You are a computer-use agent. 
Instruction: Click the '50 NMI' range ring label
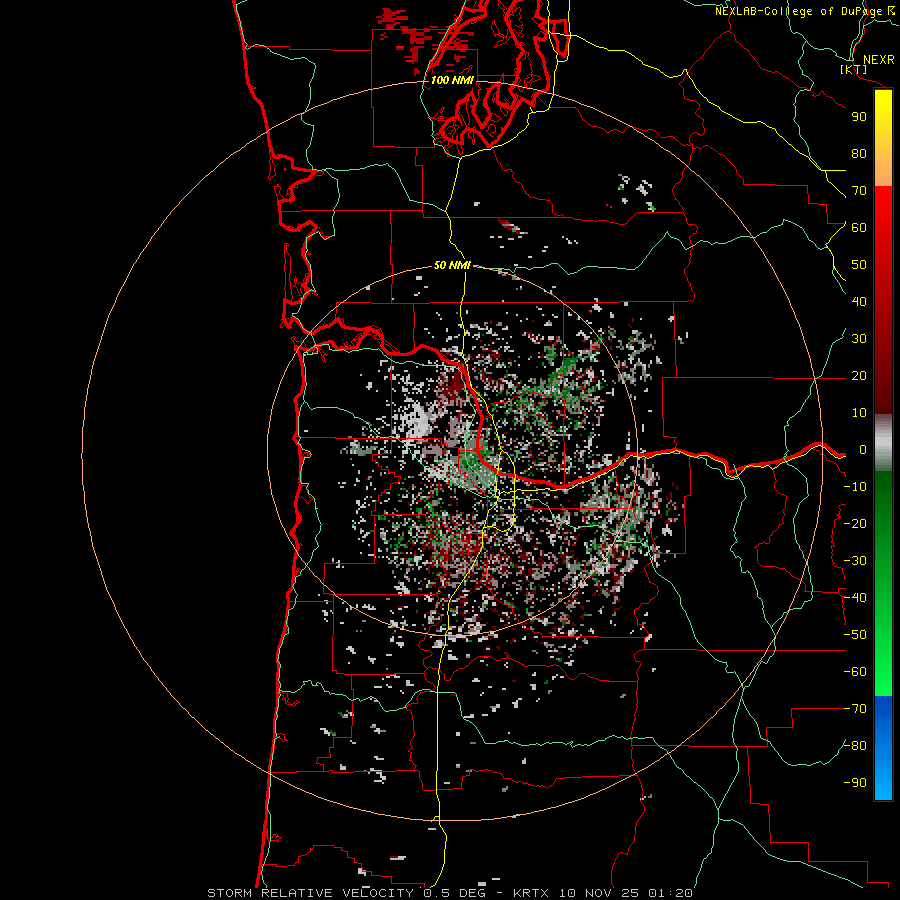point(452,265)
